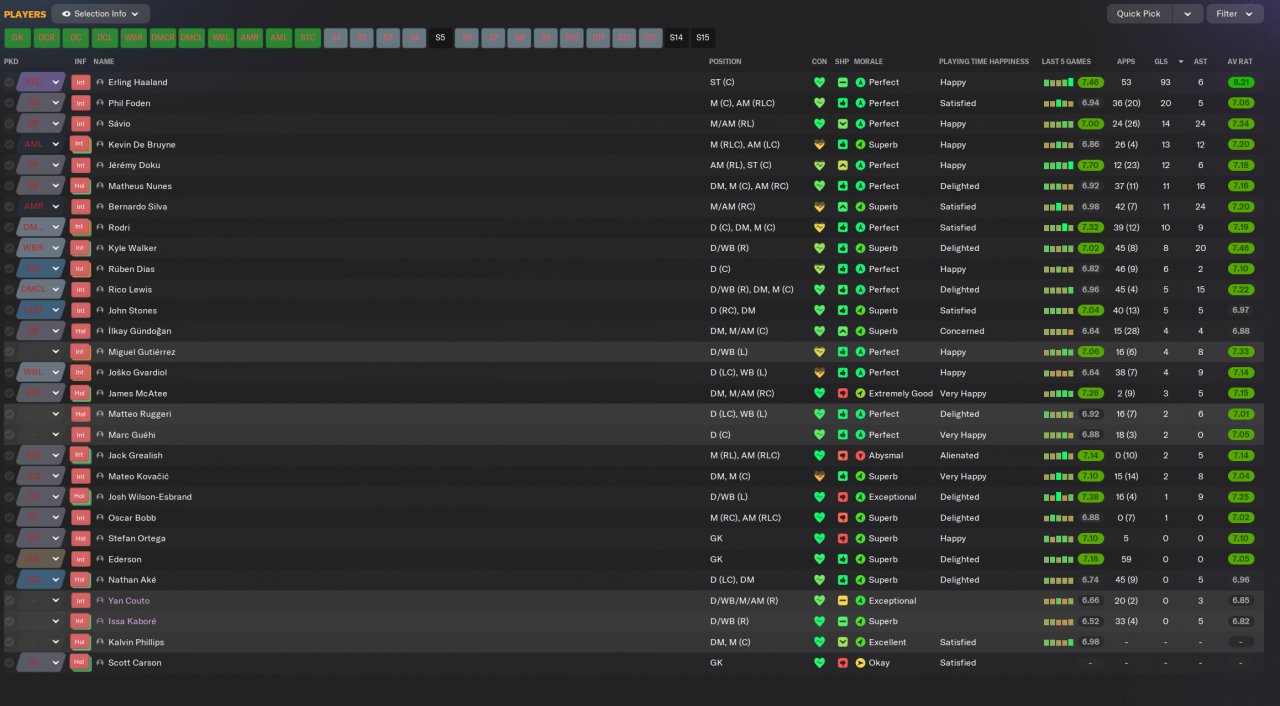Select the S5 substitute slot
Screen dimensions: 1280x706
point(440,38)
